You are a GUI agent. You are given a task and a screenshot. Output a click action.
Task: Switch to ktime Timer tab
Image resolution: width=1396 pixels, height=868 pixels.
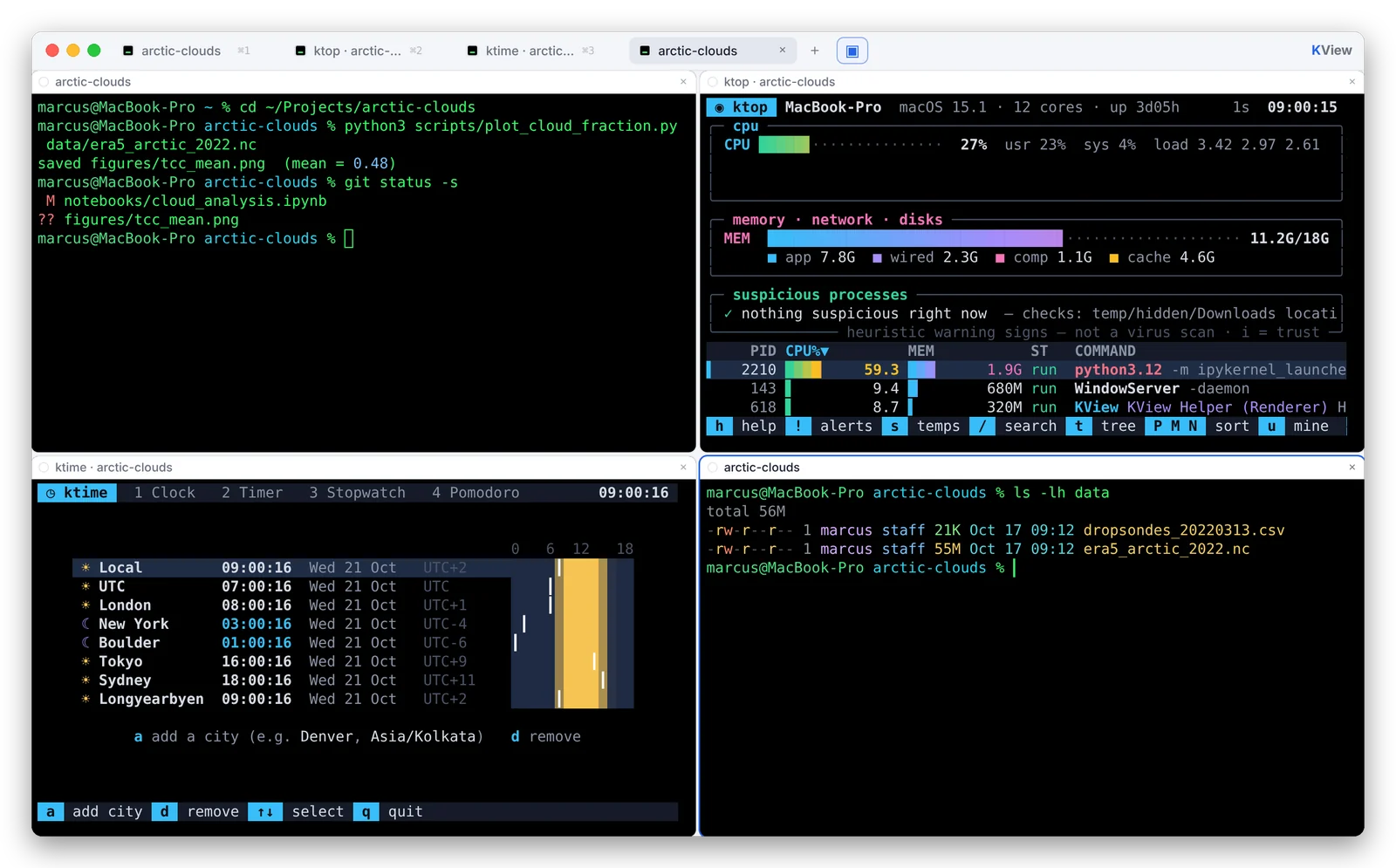coord(252,493)
